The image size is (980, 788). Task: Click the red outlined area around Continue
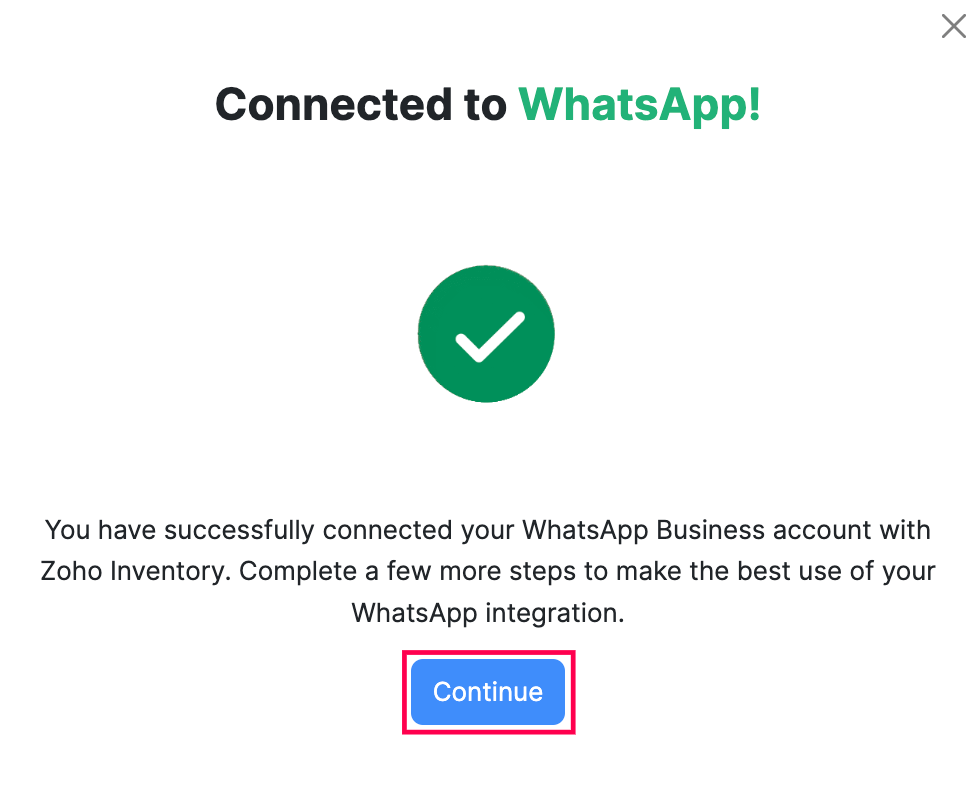pyautogui.click(x=488, y=692)
